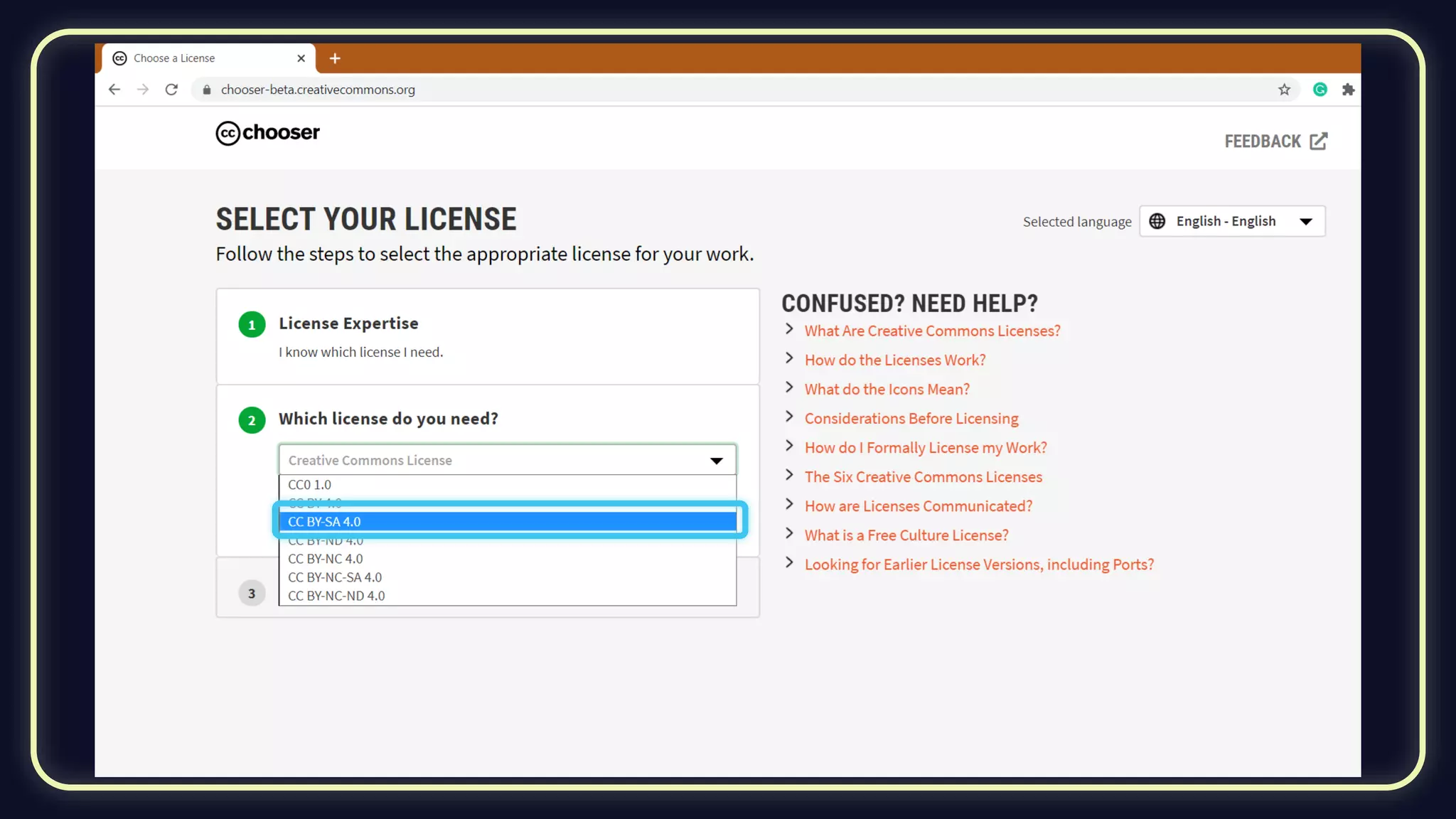Click the browser back arrow

click(x=114, y=90)
